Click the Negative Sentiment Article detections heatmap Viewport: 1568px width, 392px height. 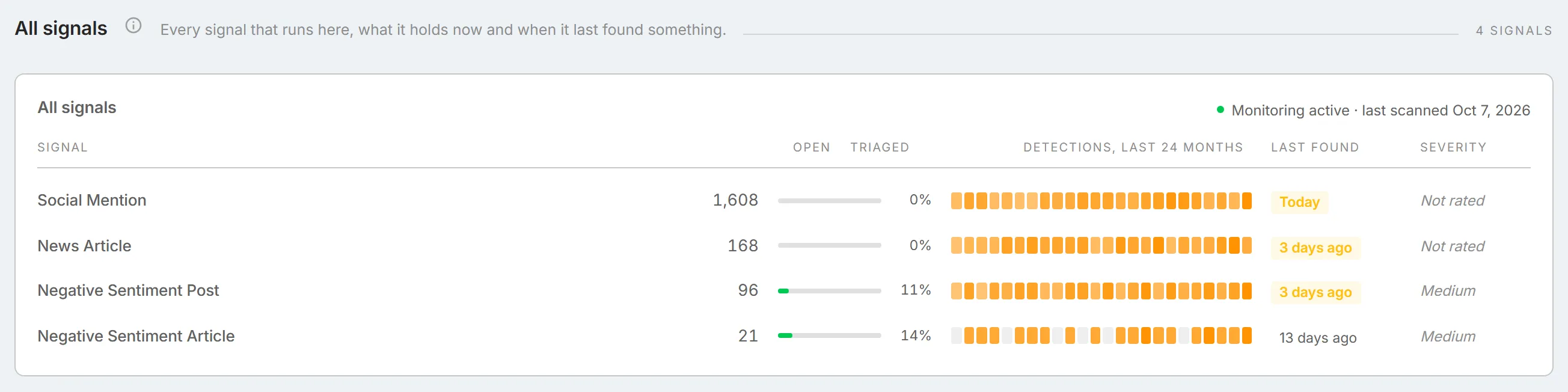(x=1100, y=335)
